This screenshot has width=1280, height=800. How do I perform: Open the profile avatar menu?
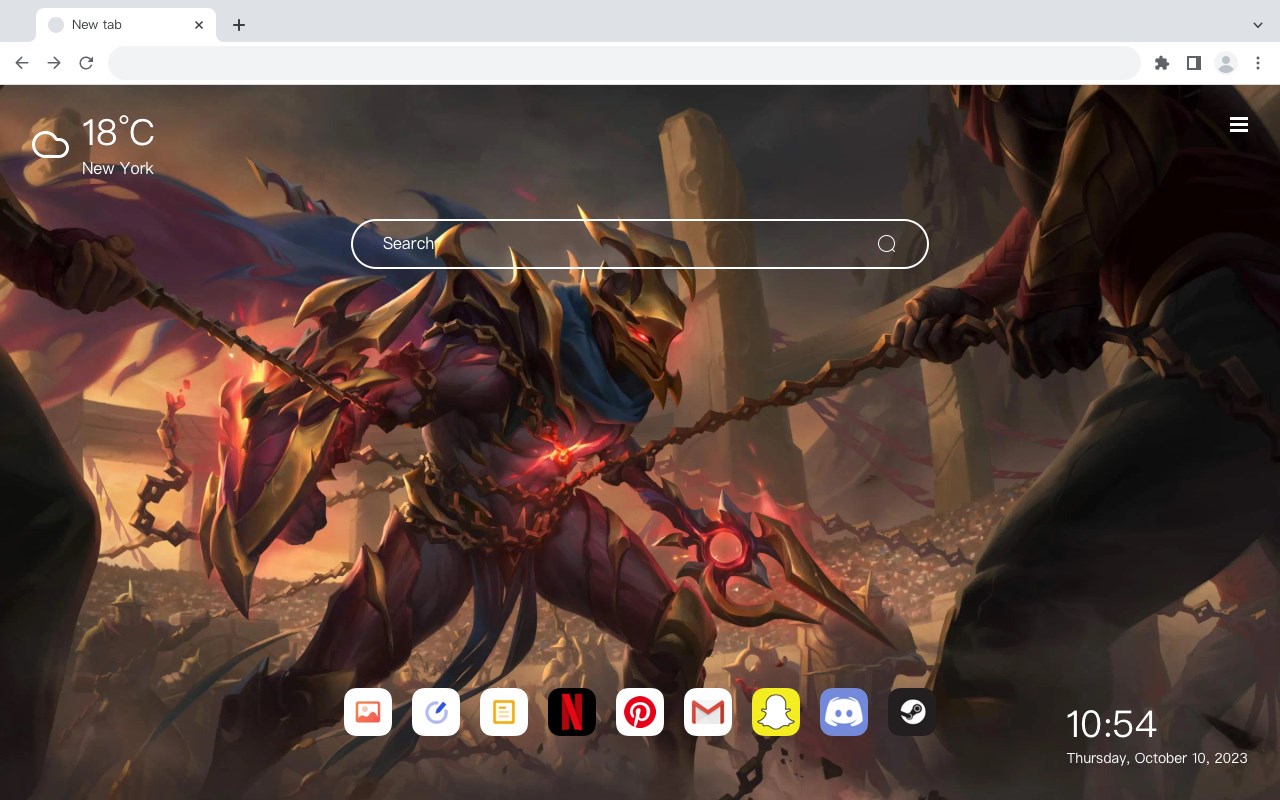[1226, 63]
